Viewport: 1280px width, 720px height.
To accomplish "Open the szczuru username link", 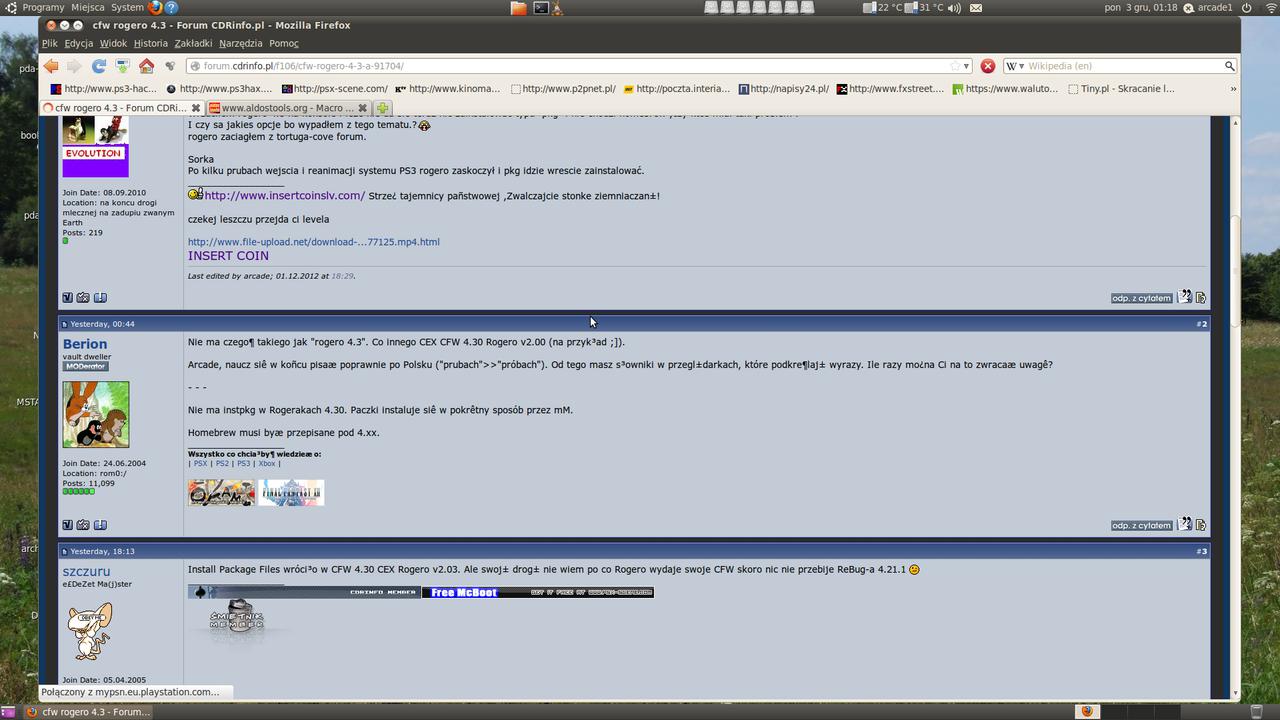I will pos(86,571).
